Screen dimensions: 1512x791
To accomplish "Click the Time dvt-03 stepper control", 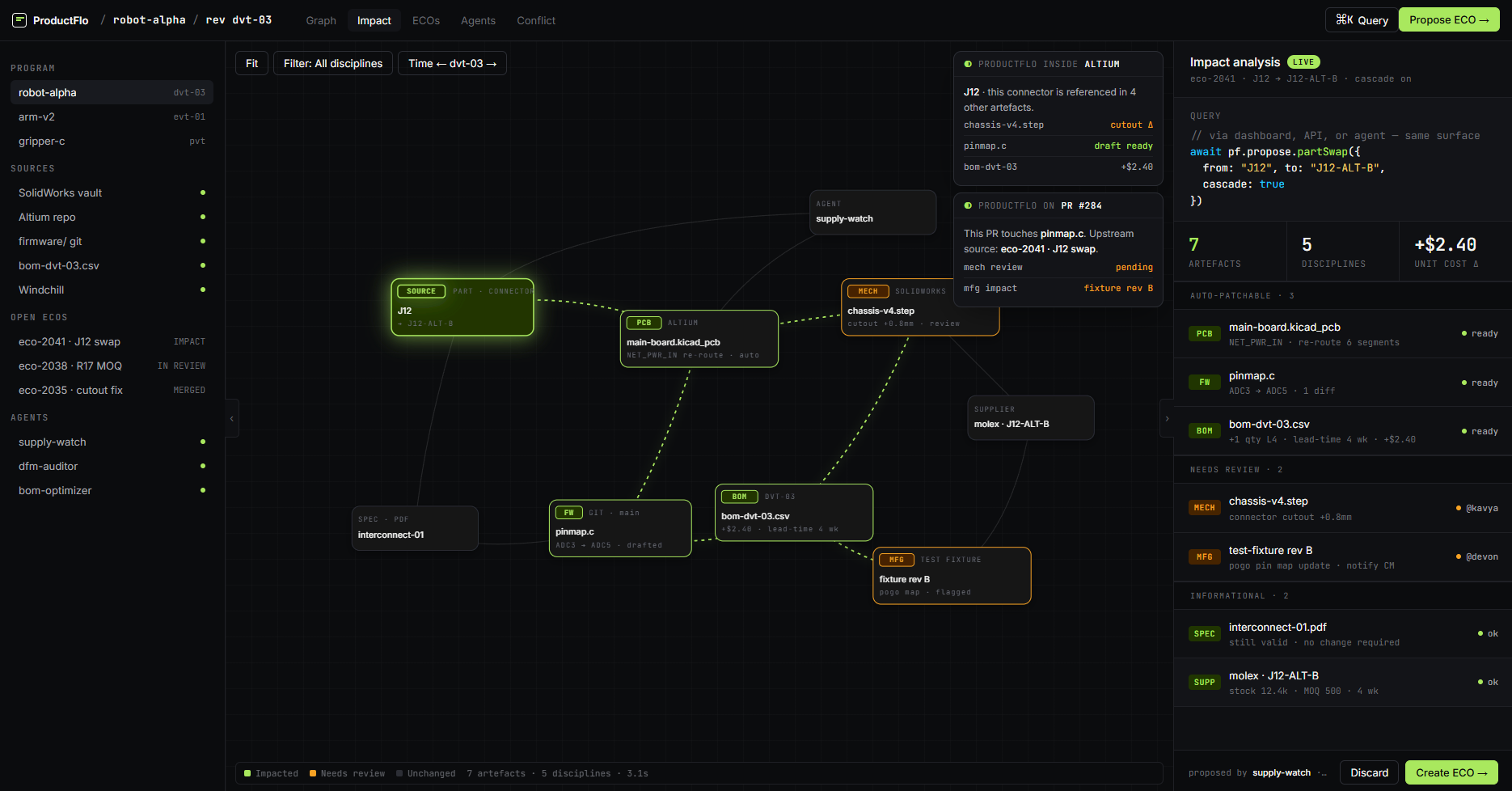I will pyautogui.click(x=452, y=63).
